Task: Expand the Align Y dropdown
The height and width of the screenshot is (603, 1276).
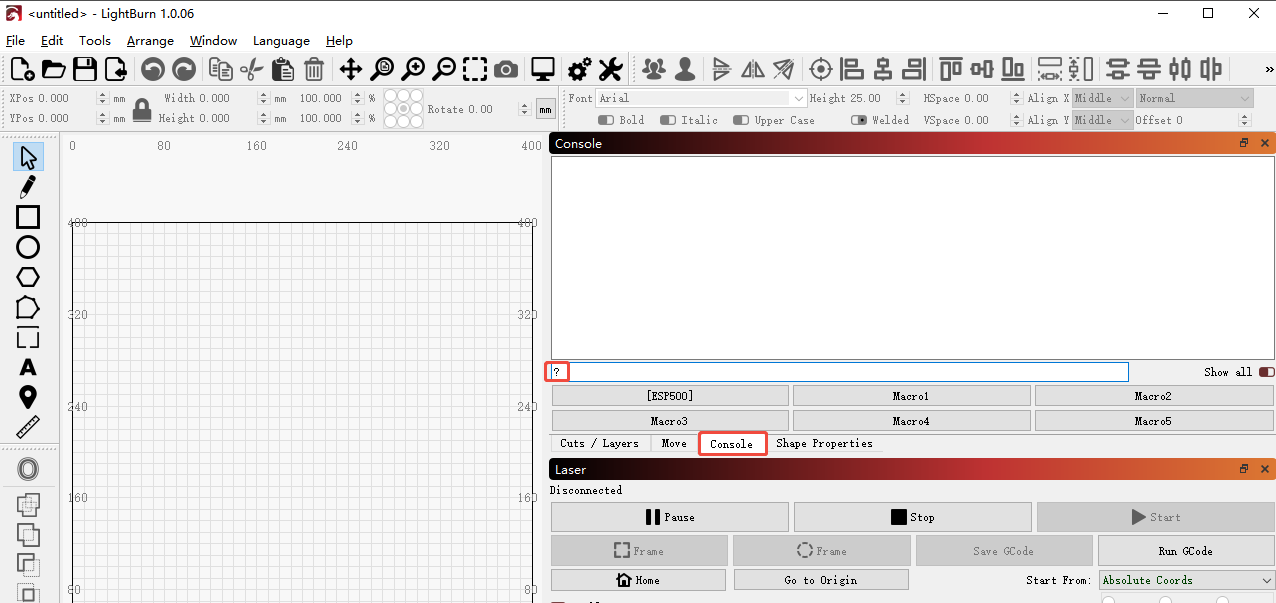Action: point(1103,120)
